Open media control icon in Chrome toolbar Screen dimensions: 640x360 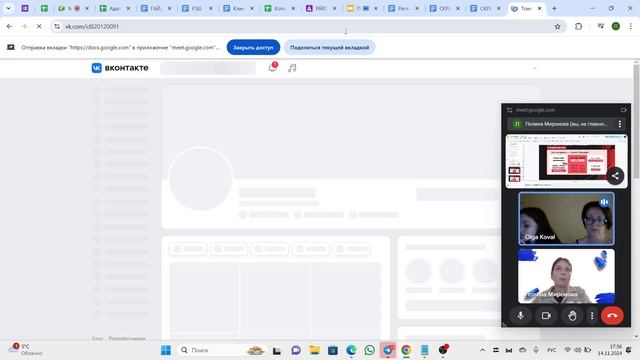tap(600, 27)
